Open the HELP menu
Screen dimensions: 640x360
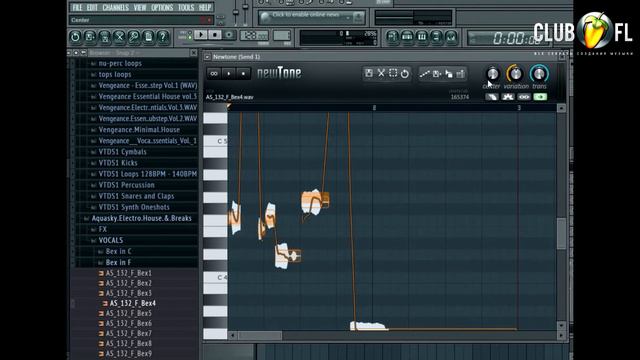205,7
